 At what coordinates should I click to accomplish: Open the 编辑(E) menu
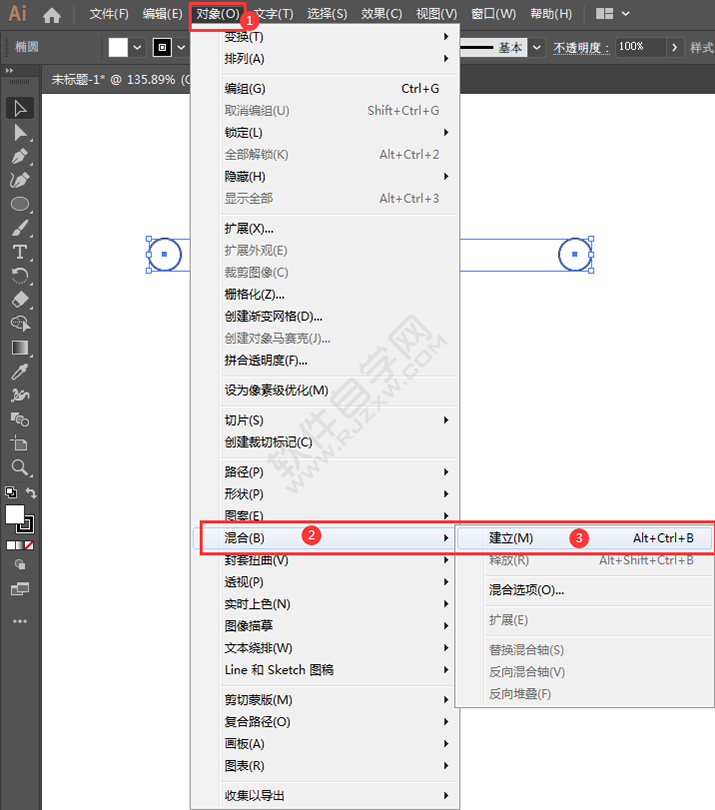pyautogui.click(x=163, y=14)
